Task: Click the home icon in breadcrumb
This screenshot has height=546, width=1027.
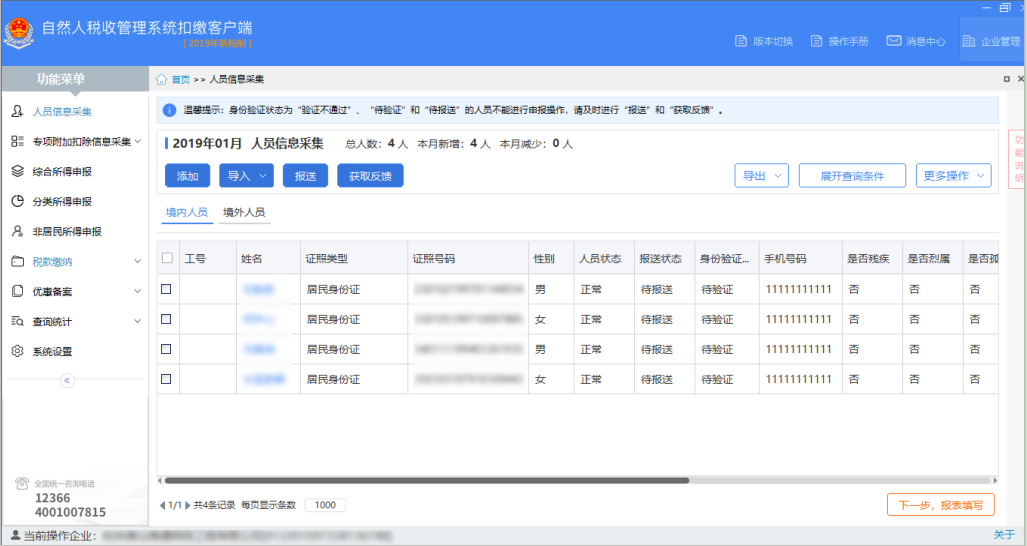Action: [x=161, y=79]
